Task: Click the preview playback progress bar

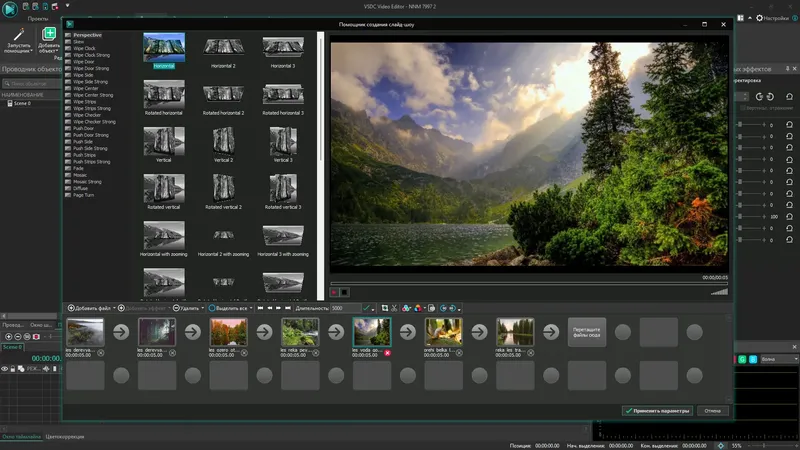Action: point(528,282)
